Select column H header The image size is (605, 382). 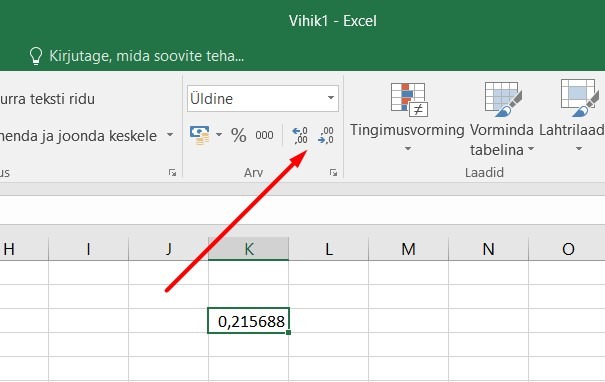pos(24,249)
